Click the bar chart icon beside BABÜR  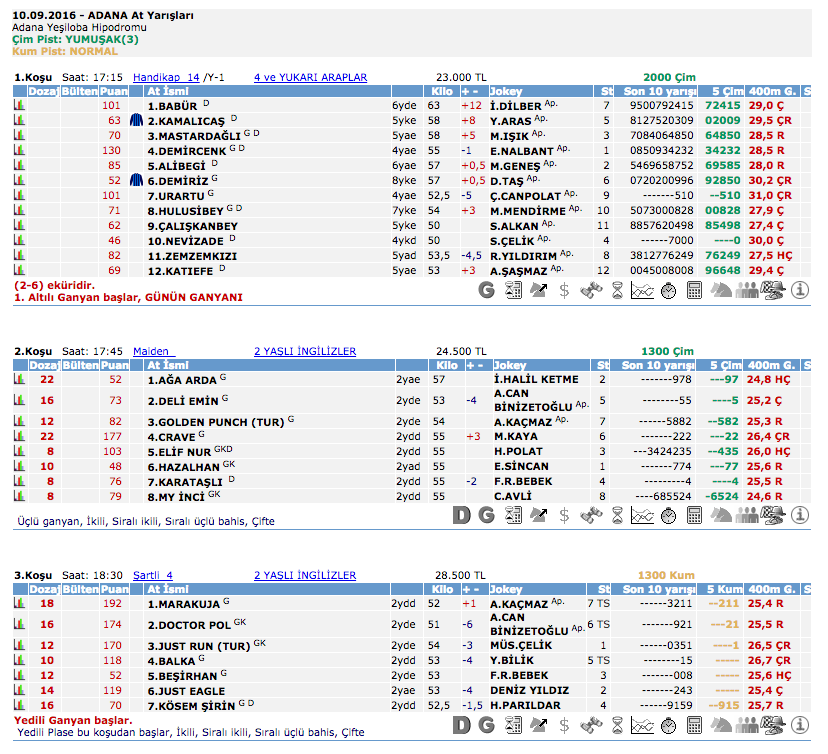pos(18,105)
